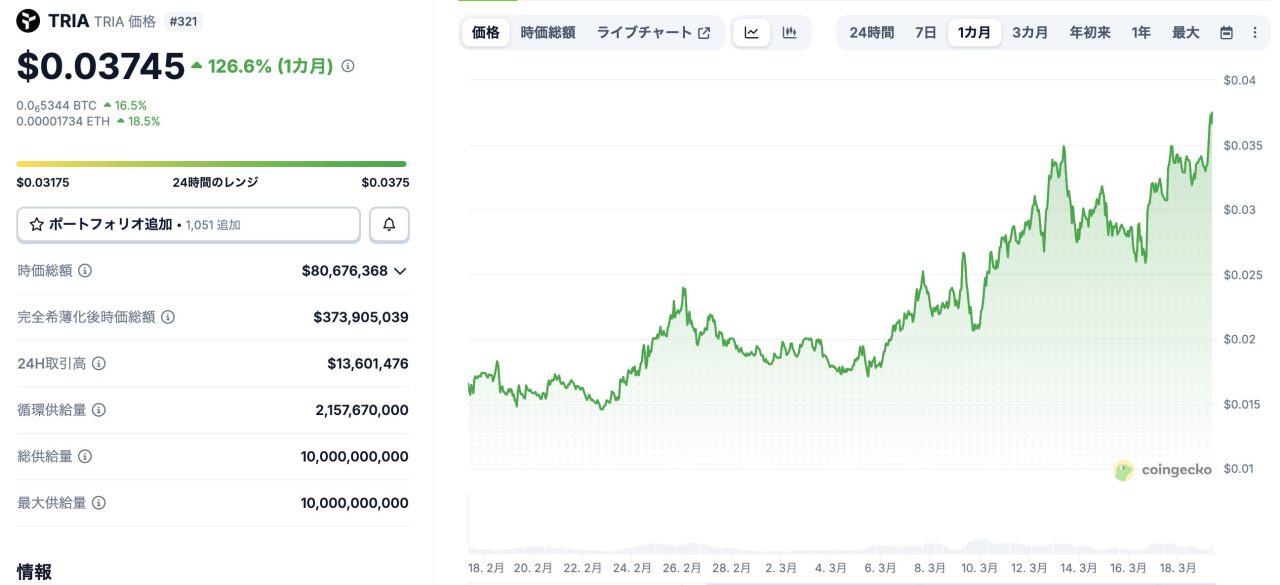Click info icon beside 最大供給量
The height and width of the screenshot is (585, 1280).
(99, 503)
